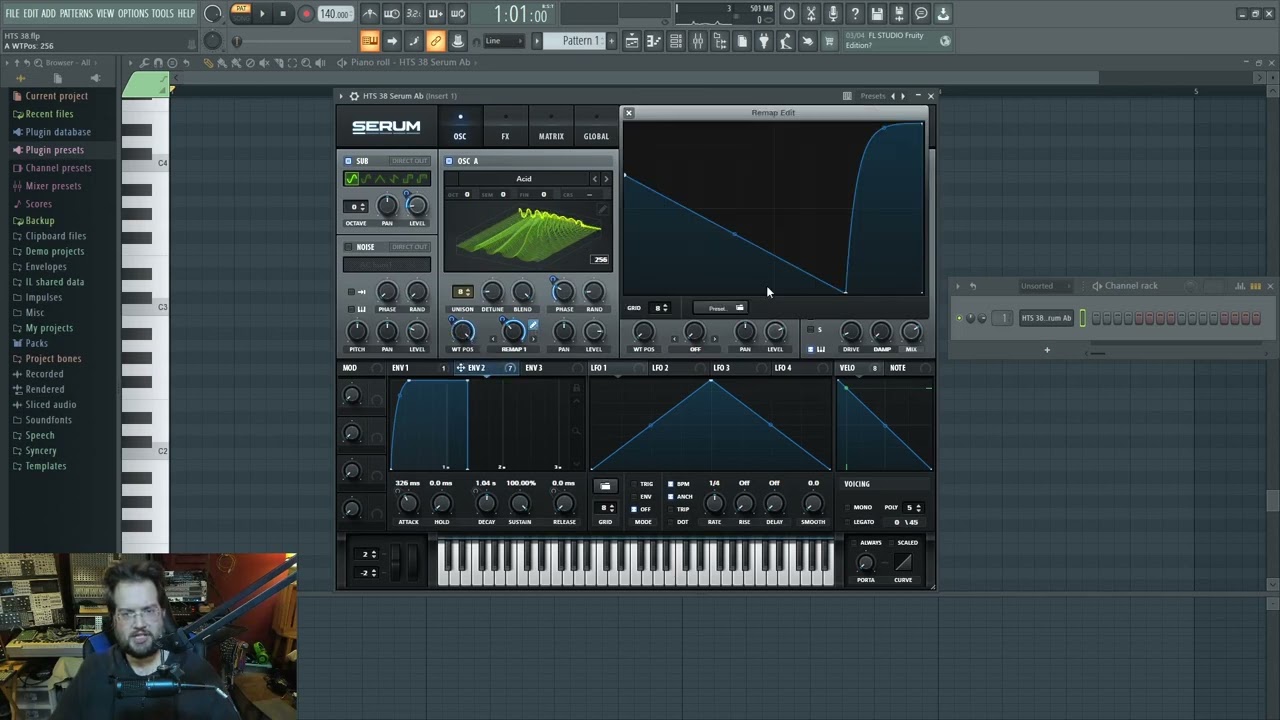Change the POLY voice count stepper

pos(913,508)
